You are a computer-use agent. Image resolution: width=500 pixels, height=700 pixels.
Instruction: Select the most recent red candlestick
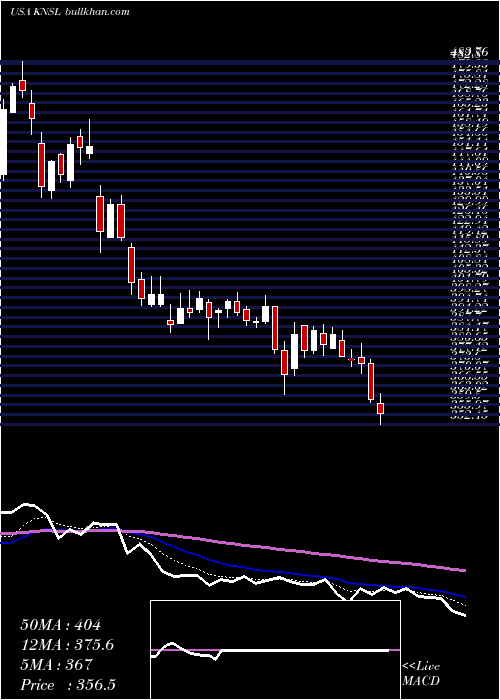point(380,408)
